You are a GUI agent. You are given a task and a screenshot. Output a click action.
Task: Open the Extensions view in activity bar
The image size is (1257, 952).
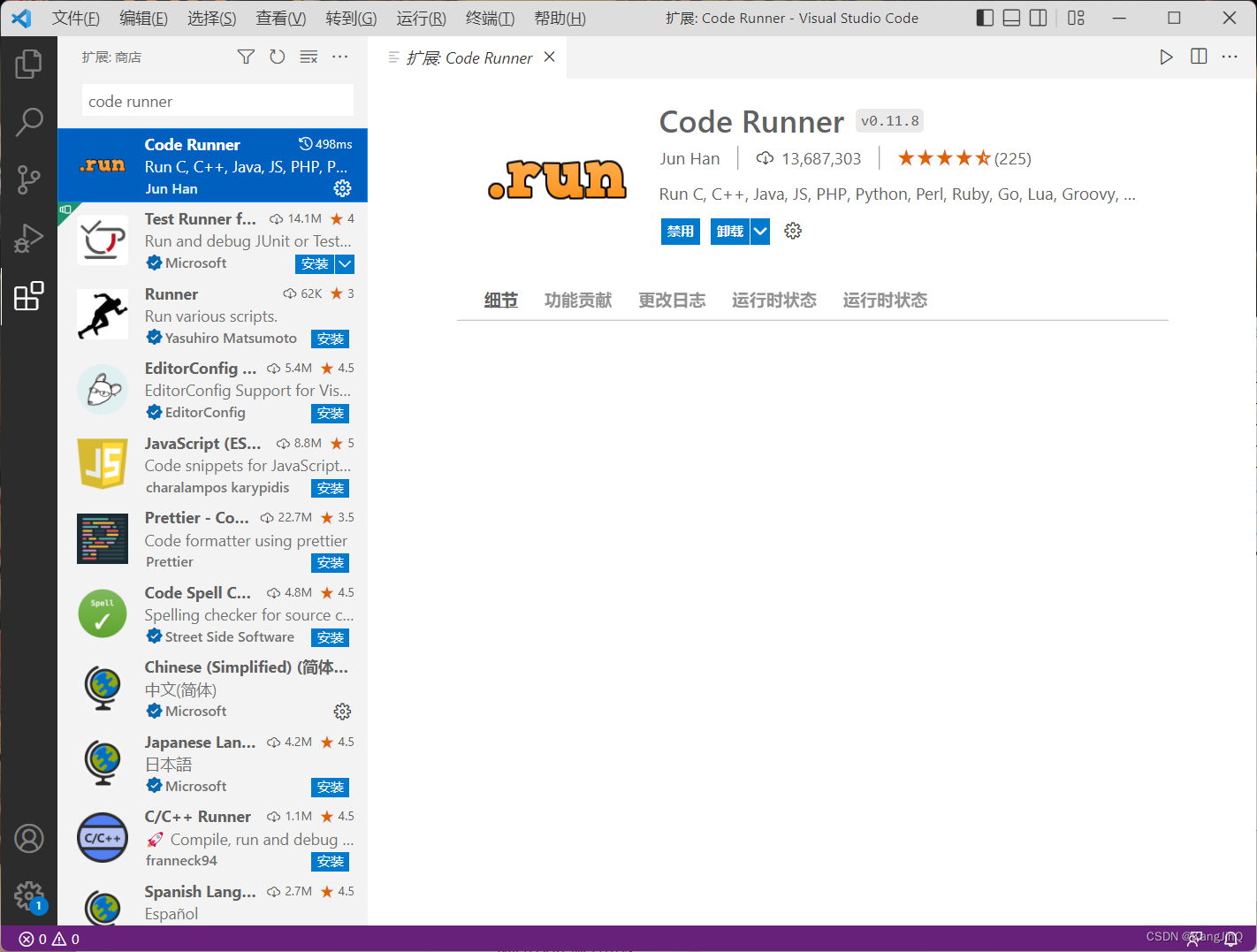point(28,296)
